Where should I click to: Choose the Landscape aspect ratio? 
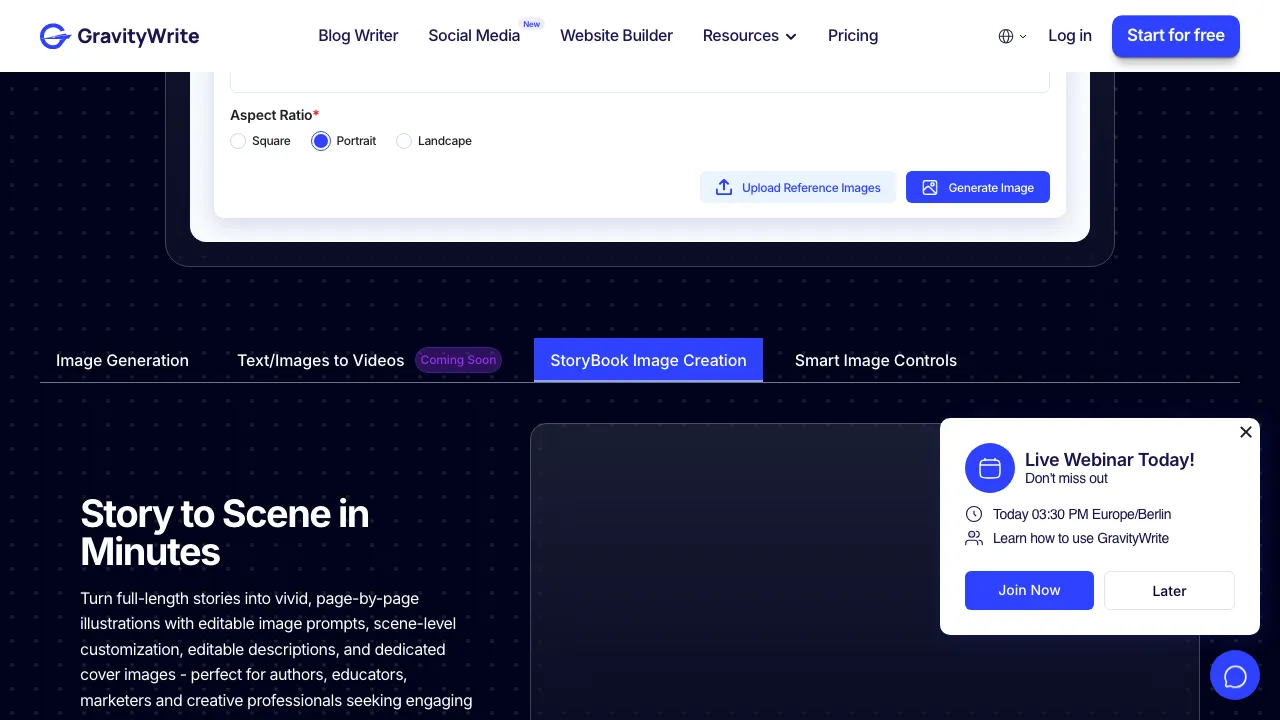click(x=404, y=141)
